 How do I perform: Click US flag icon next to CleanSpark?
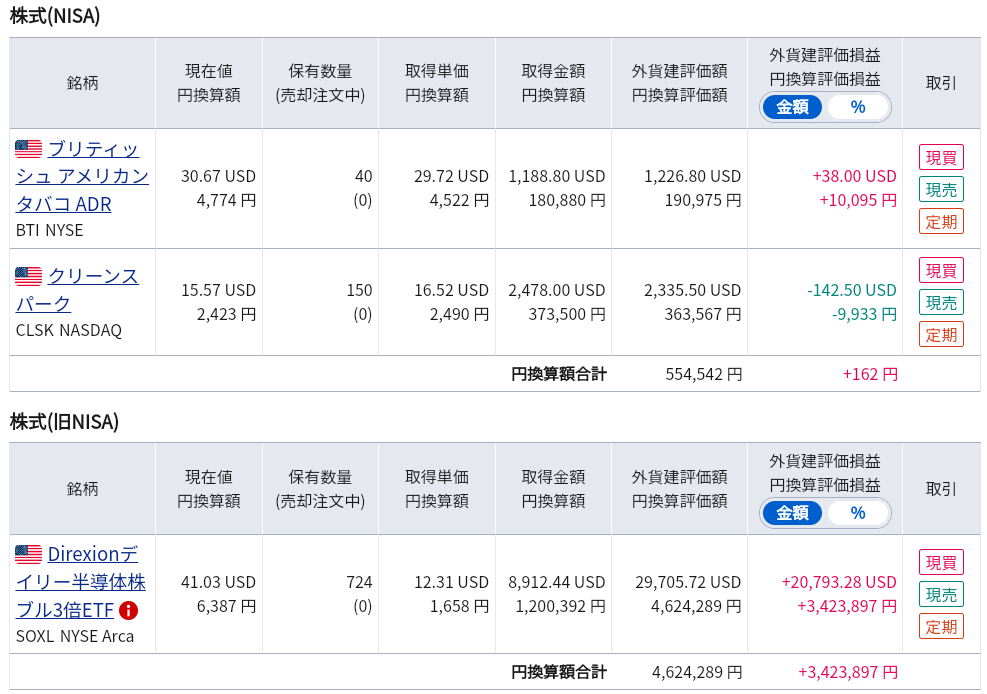click(28, 276)
